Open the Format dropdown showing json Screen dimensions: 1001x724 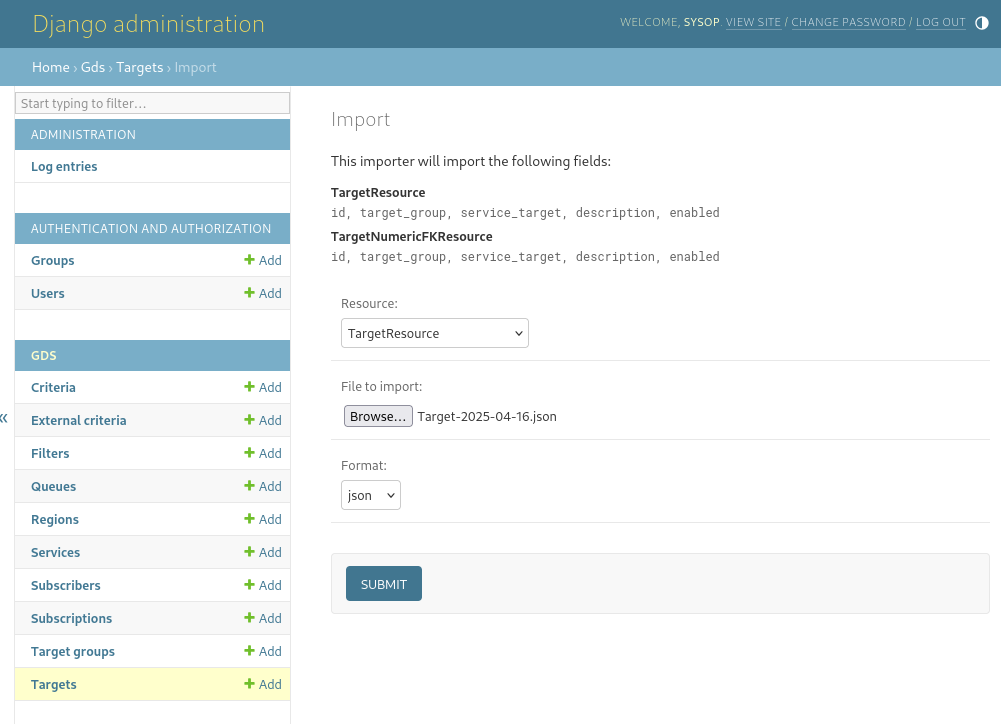(x=371, y=495)
